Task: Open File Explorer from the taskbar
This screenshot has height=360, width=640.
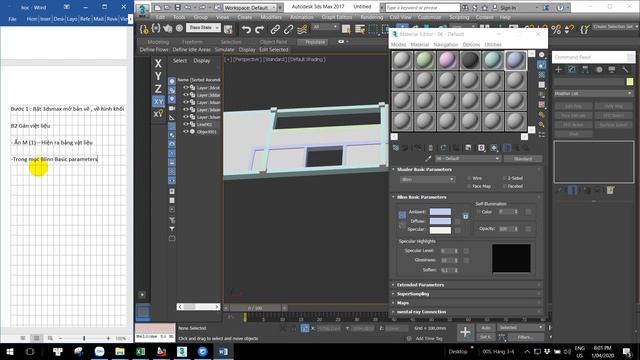Action: coord(120,351)
